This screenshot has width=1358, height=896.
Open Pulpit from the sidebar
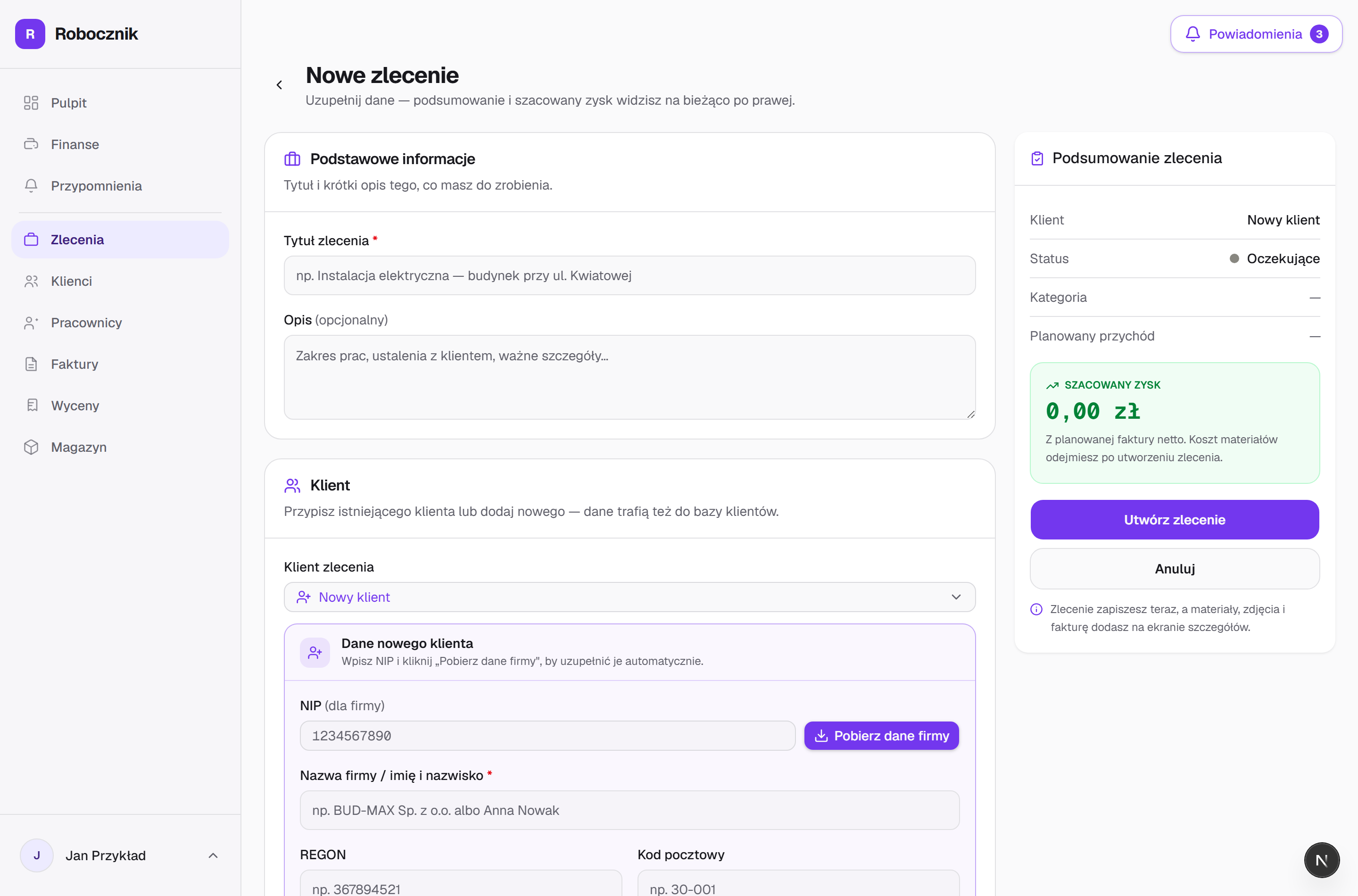tap(120, 103)
